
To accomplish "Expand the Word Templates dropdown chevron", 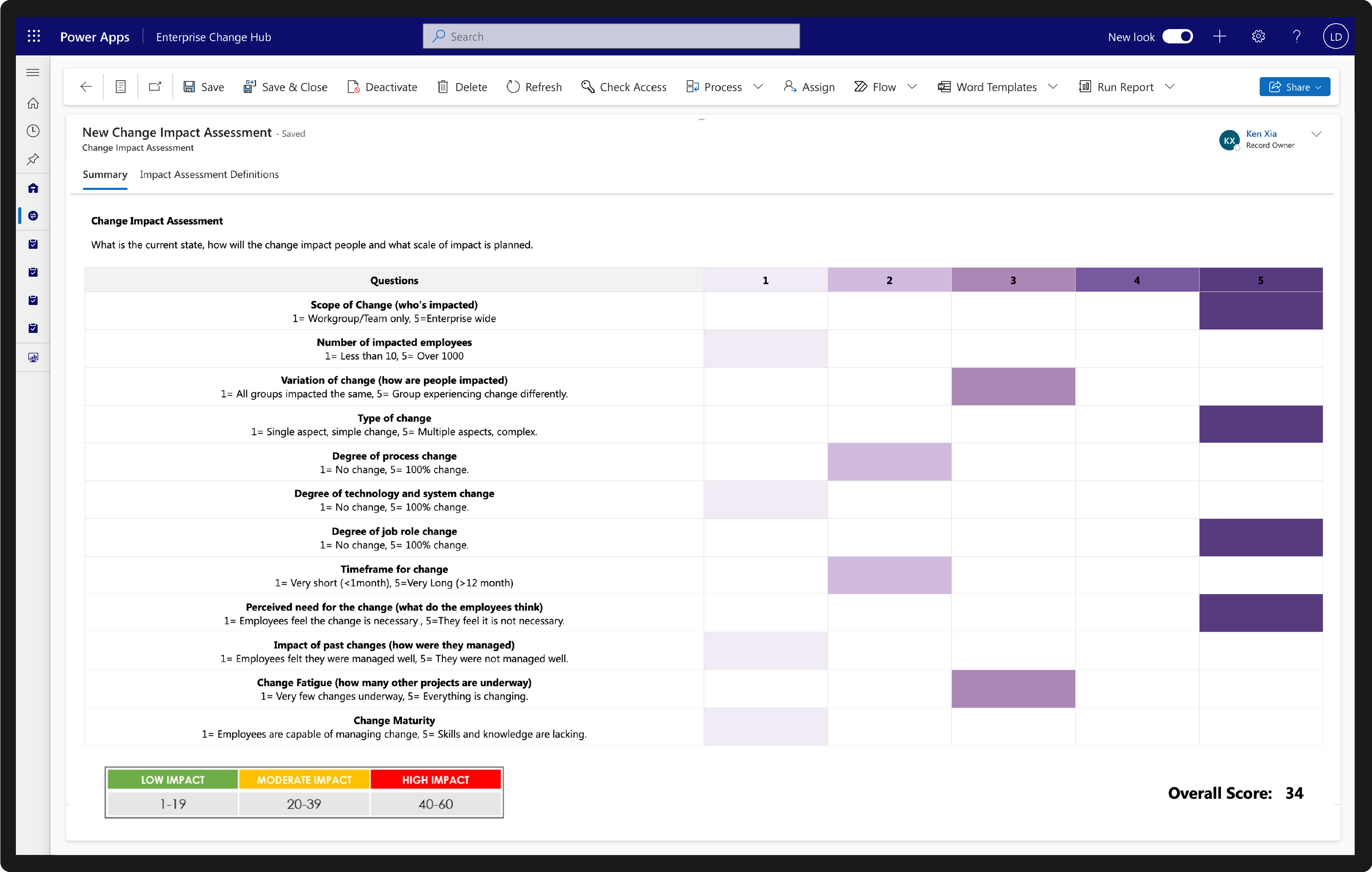I will [x=1053, y=87].
